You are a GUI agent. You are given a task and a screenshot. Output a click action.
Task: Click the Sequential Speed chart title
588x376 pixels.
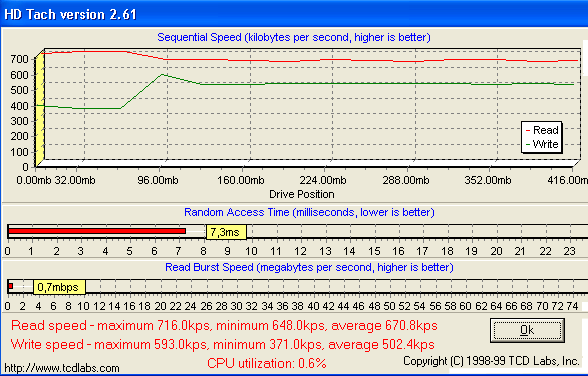[294, 37]
